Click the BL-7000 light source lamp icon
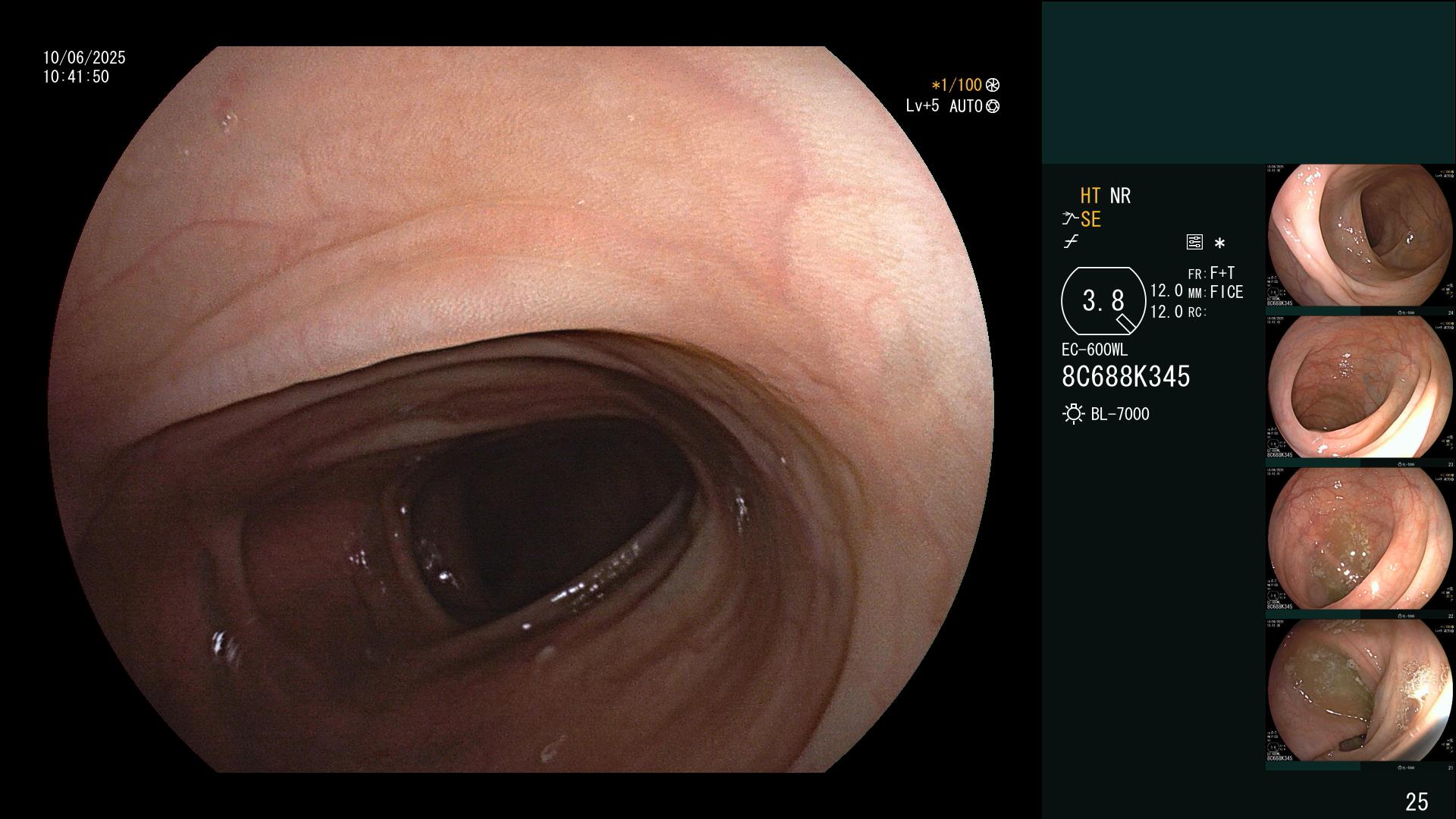Screen dimensions: 1456x819 click(x=1073, y=414)
